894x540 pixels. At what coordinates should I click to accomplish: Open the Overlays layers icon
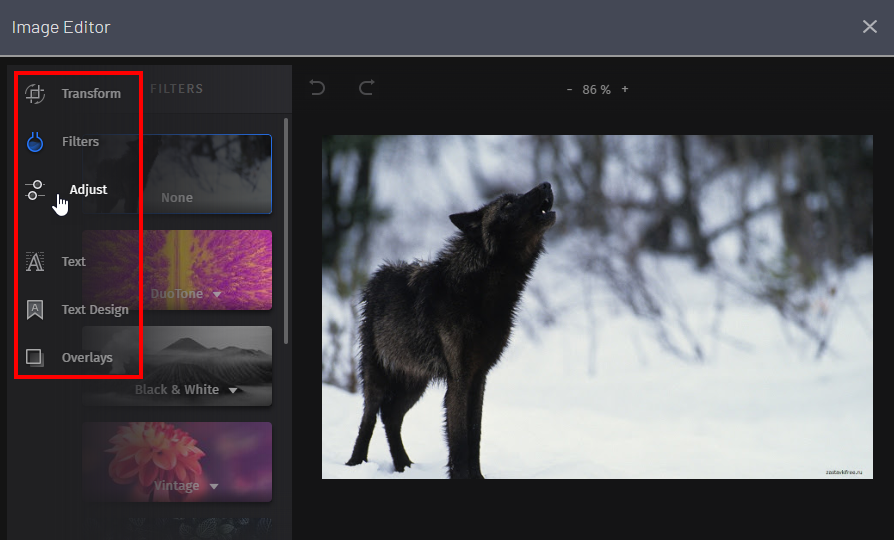35,358
